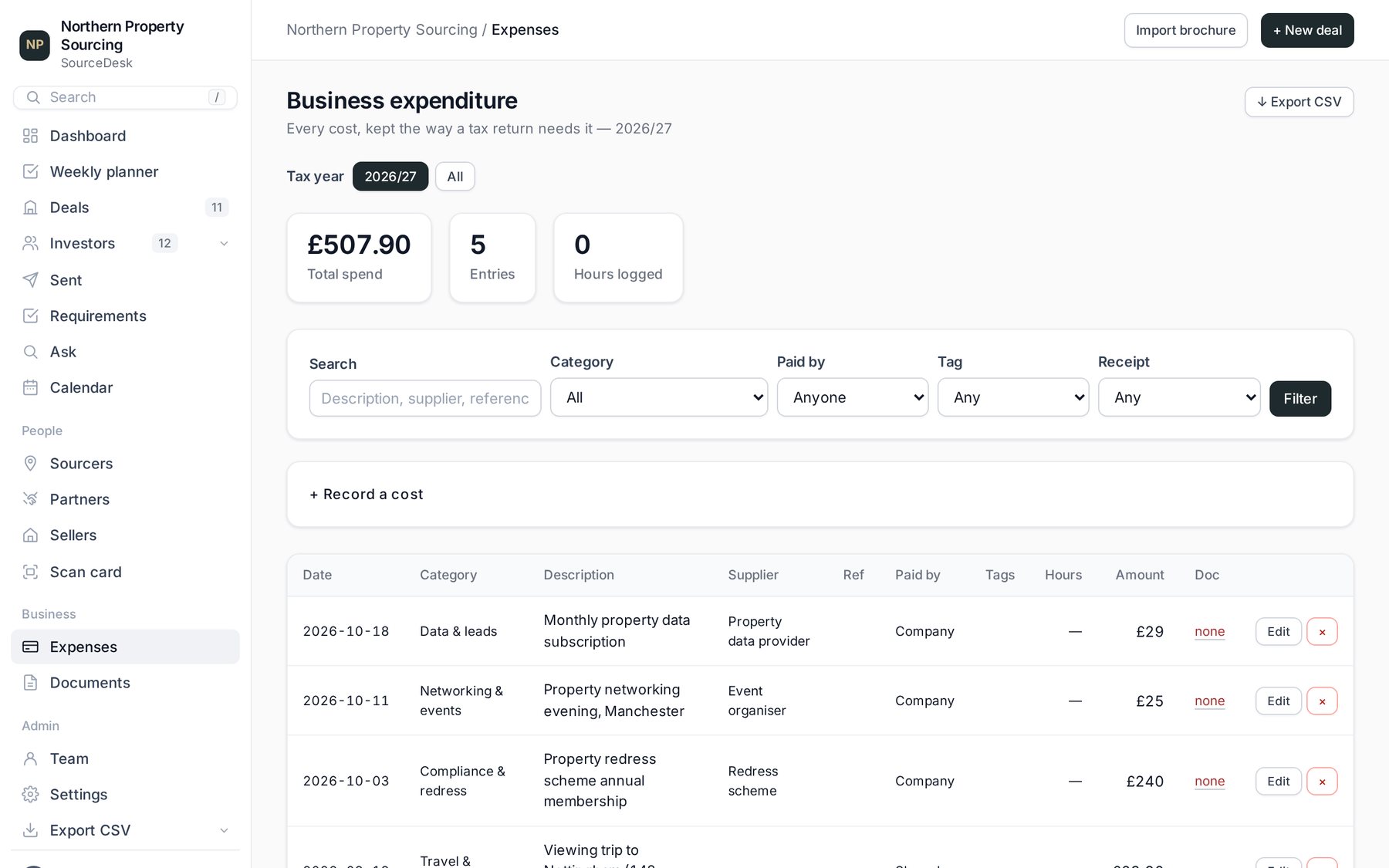Select the 2026/27 tax year toggle
The width and height of the screenshot is (1389, 868).
pyautogui.click(x=390, y=177)
